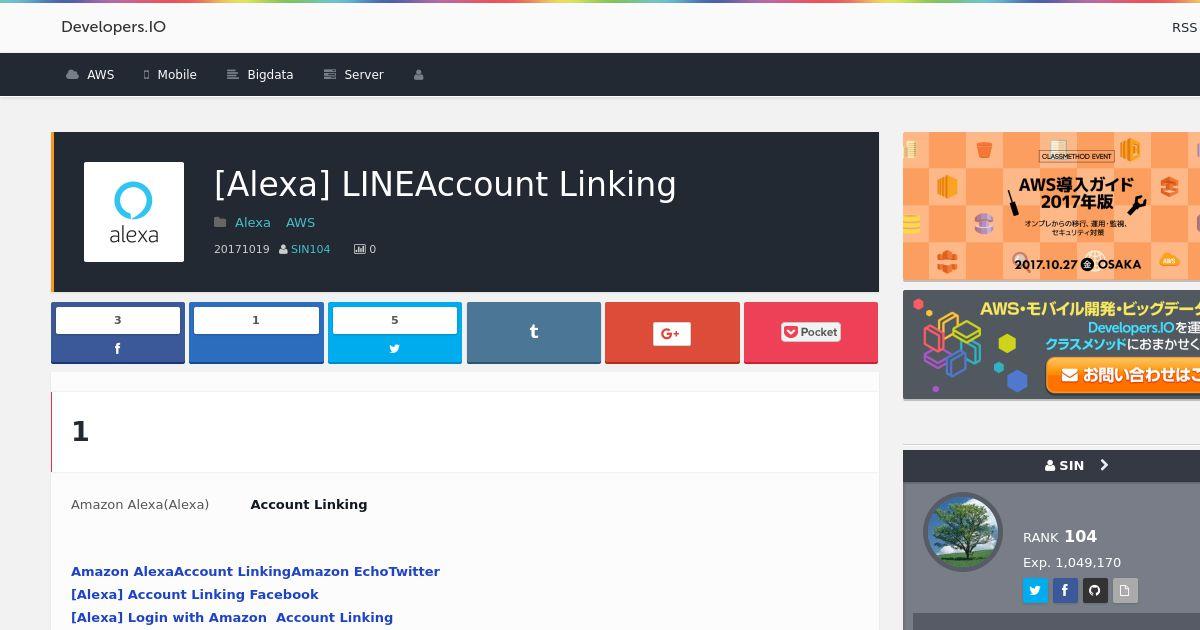Select the Server navigation item

click(354, 75)
